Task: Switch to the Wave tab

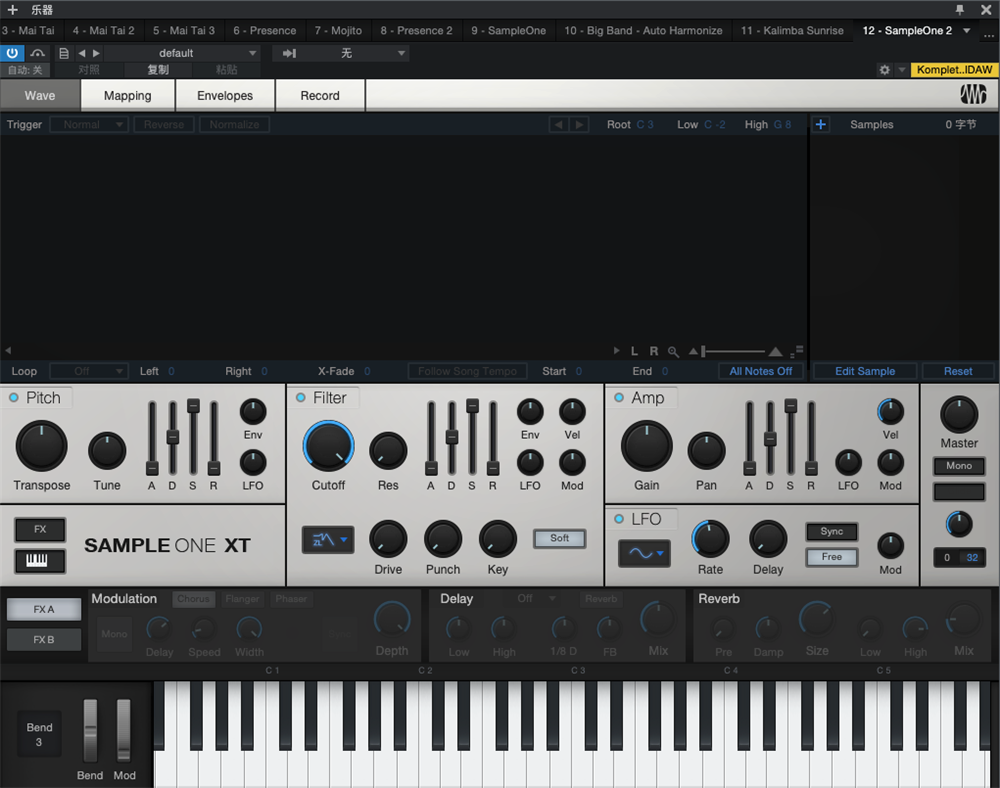Action: 40,95
